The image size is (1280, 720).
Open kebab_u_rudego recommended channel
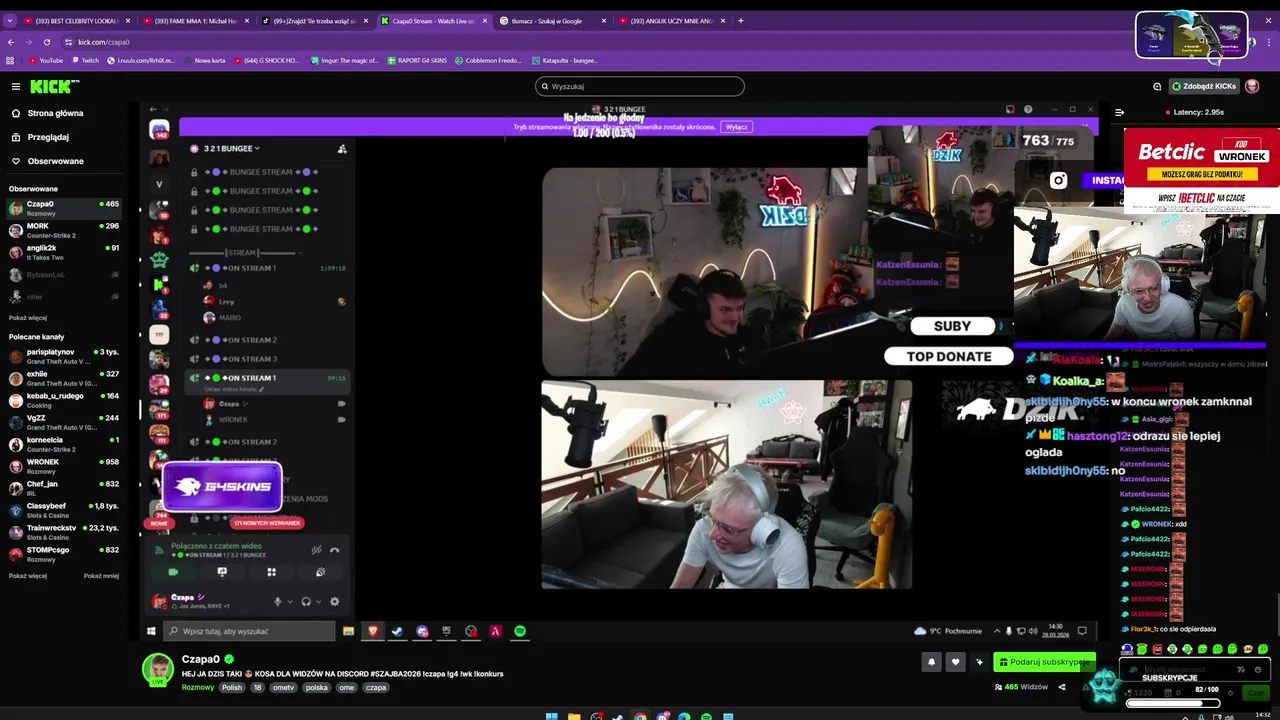pos(63,400)
